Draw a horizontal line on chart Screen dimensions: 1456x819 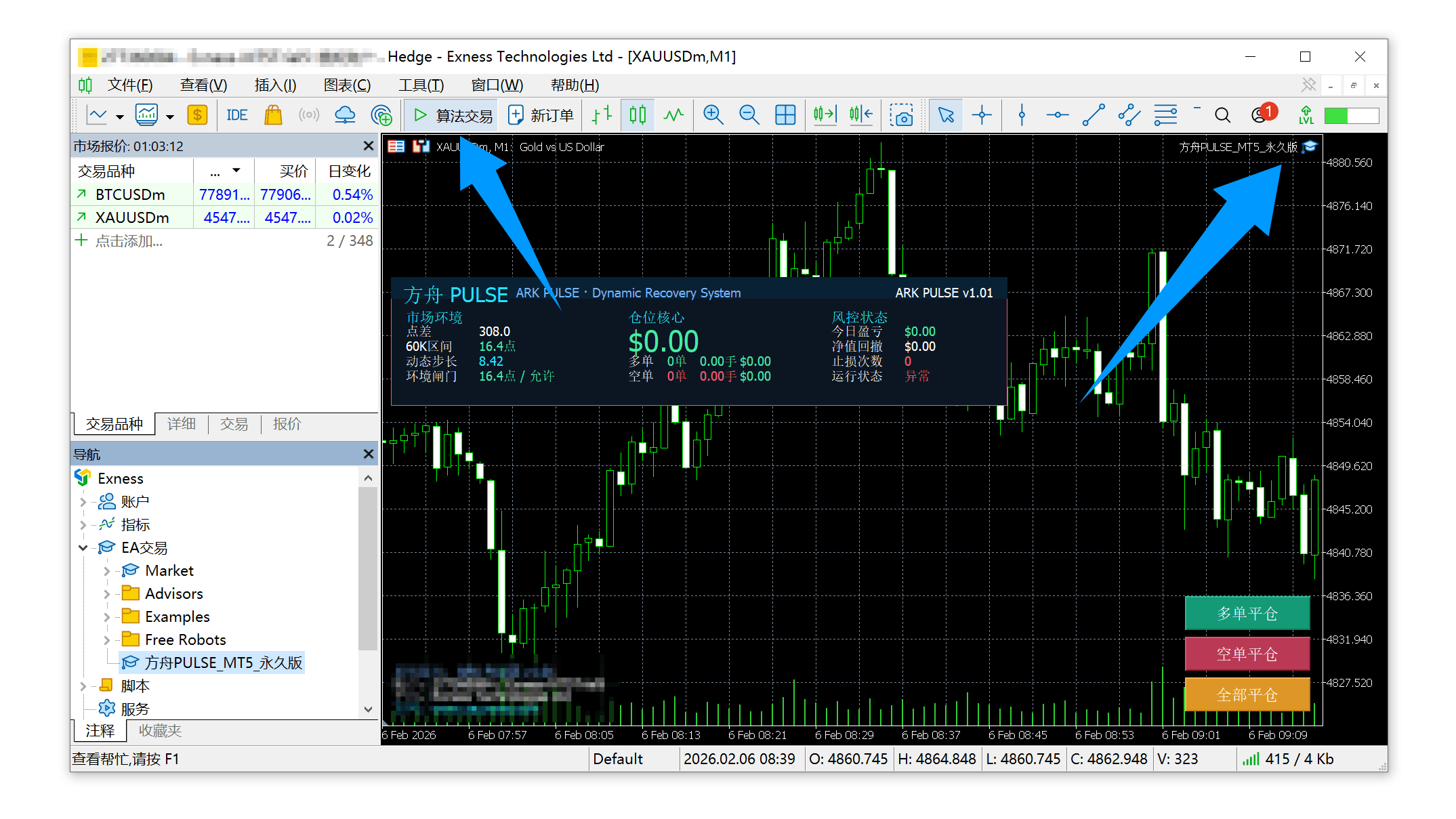point(1057,115)
